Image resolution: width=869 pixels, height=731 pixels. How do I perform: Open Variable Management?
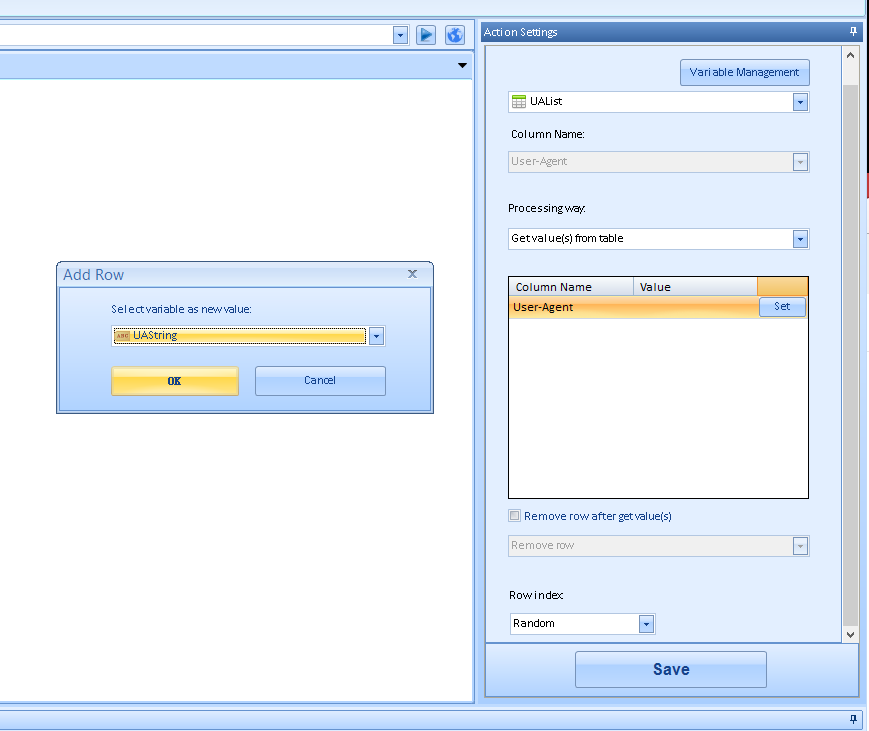(744, 72)
